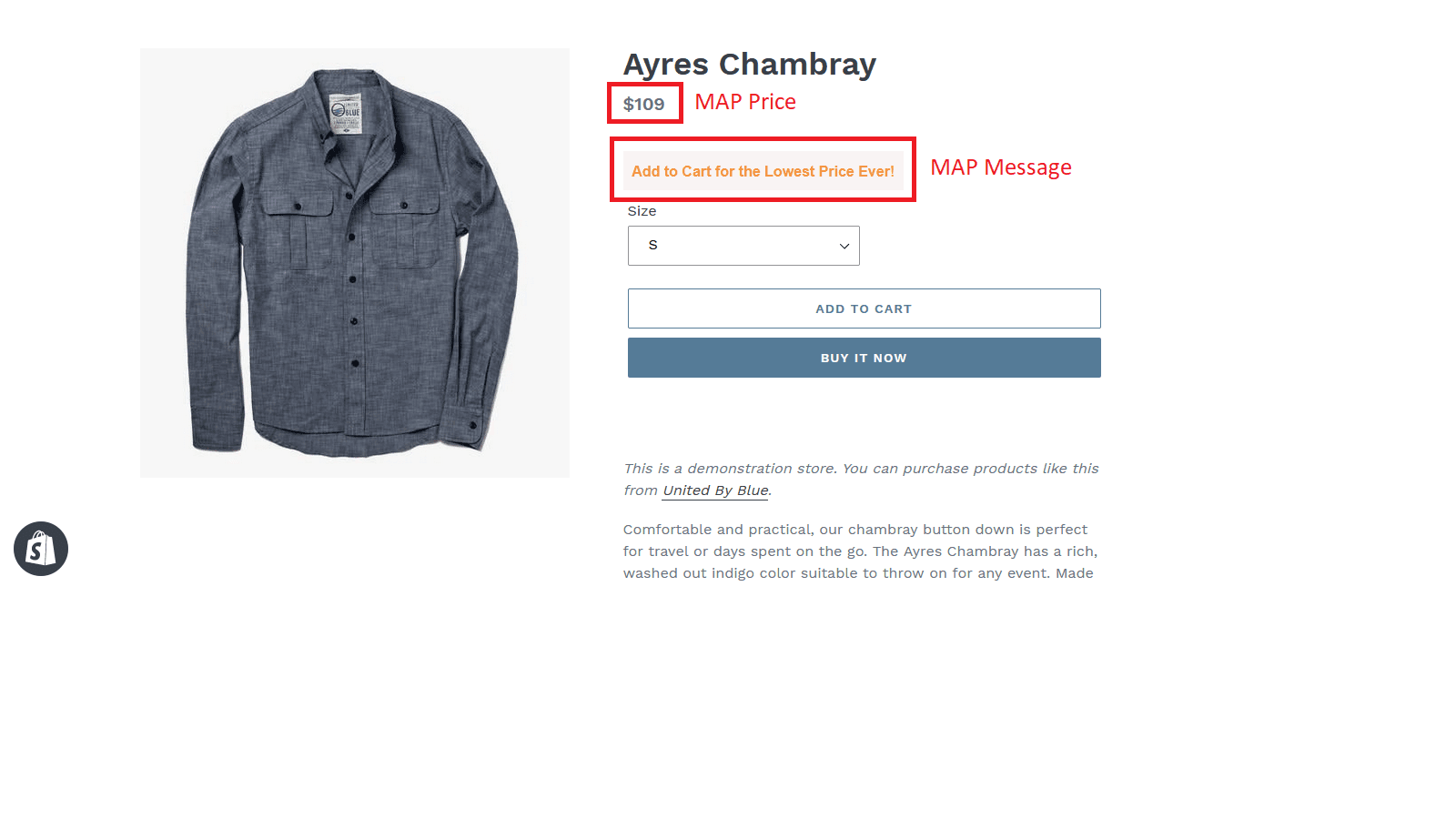Click the Ayres Chambray product title

[749, 65]
